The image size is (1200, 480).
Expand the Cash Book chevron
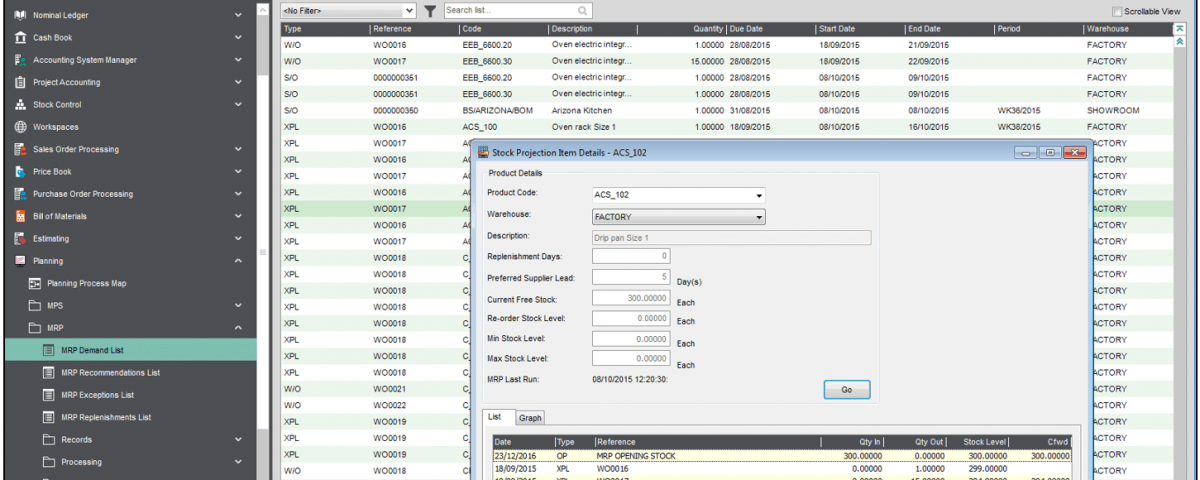238,37
